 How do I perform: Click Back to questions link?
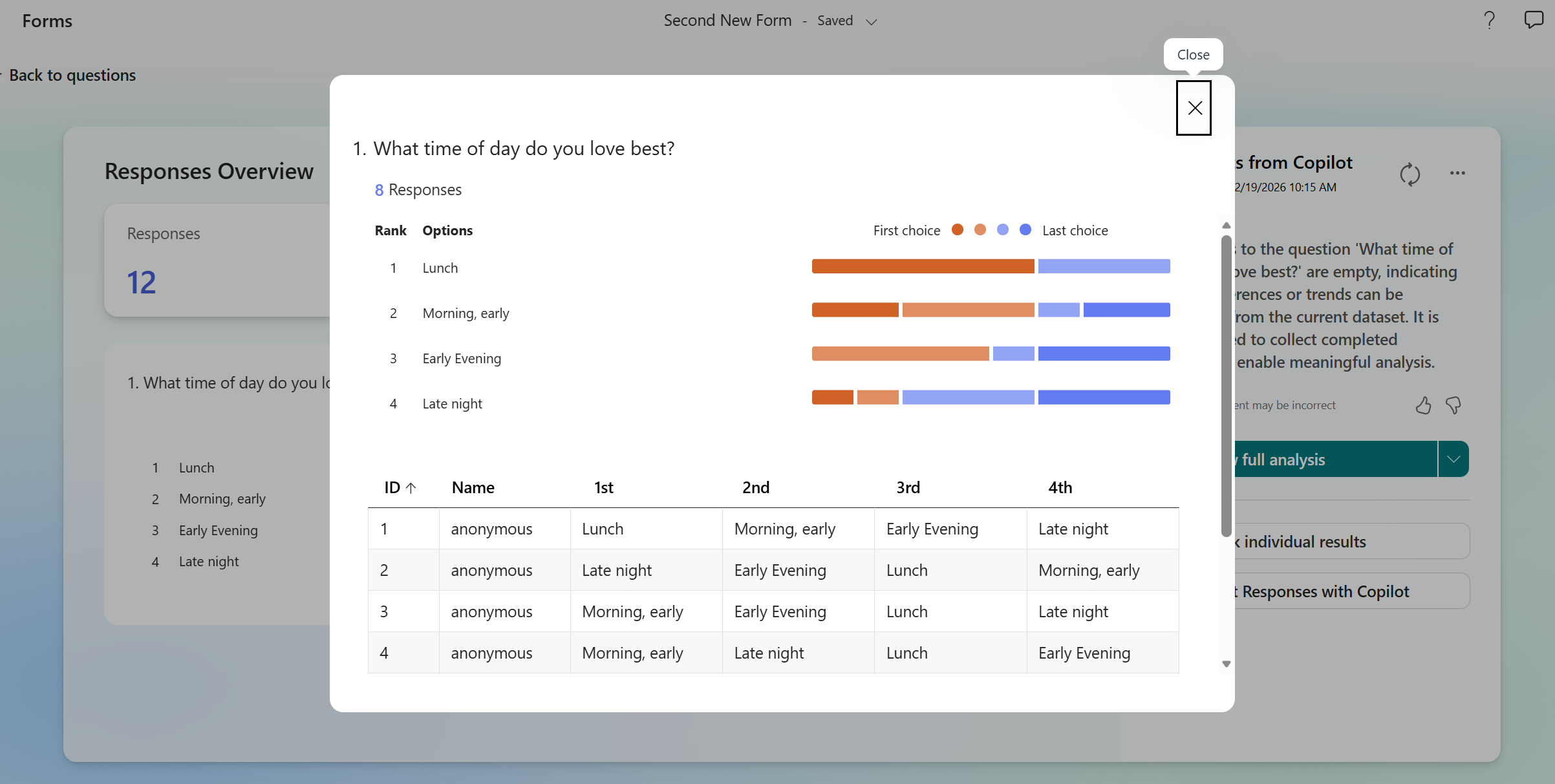tap(72, 76)
